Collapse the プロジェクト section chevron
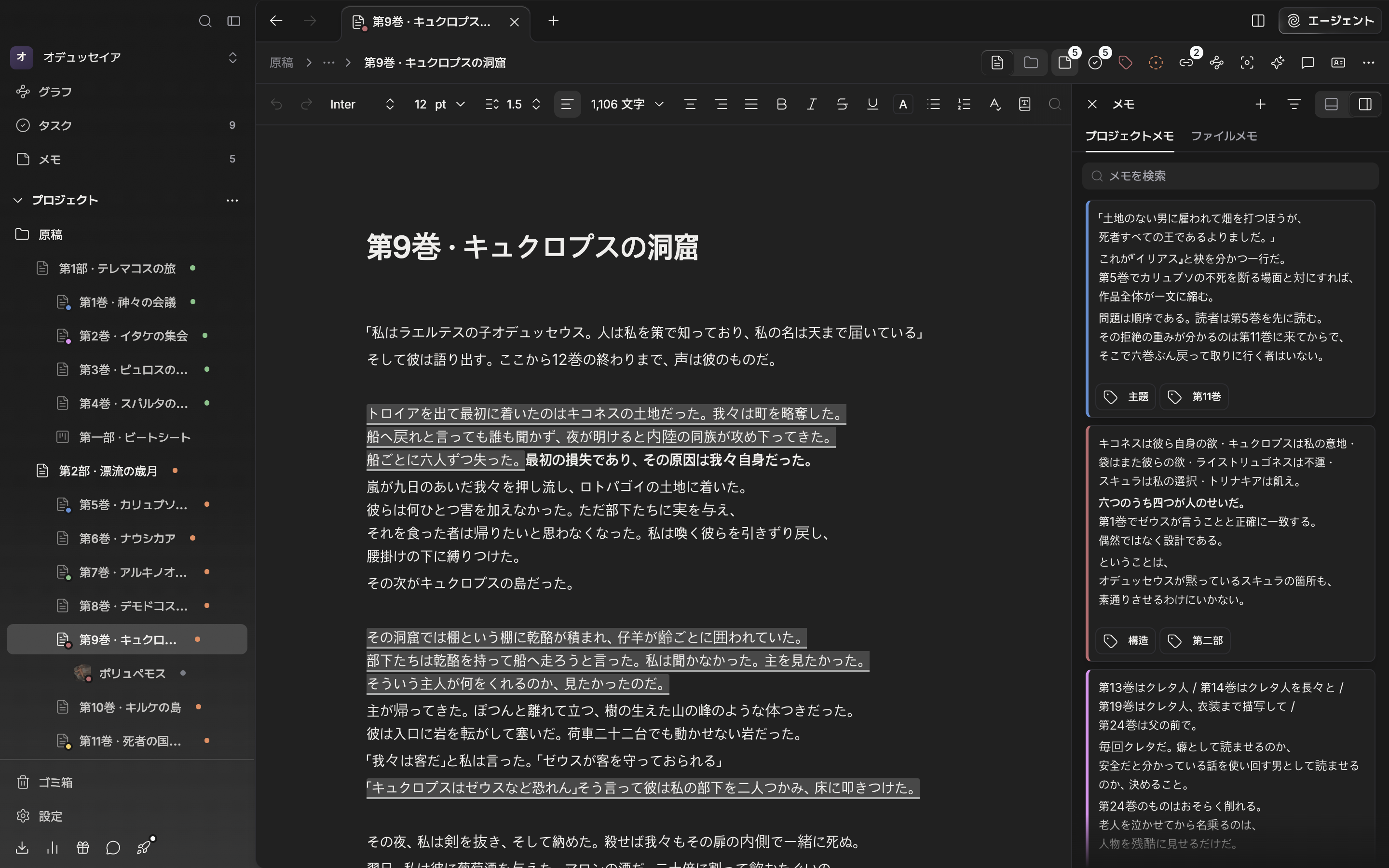The width and height of the screenshot is (1389, 868). pyautogui.click(x=18, y=200)
